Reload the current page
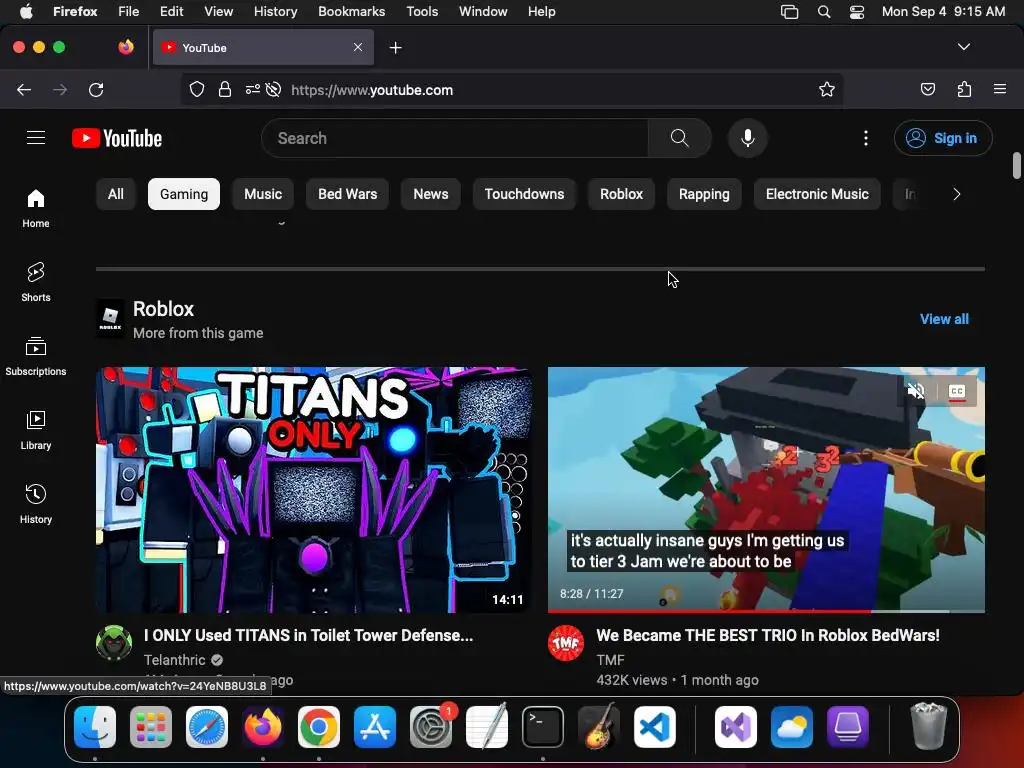Screen dimensions: 1024x768 tap(96, 89)
